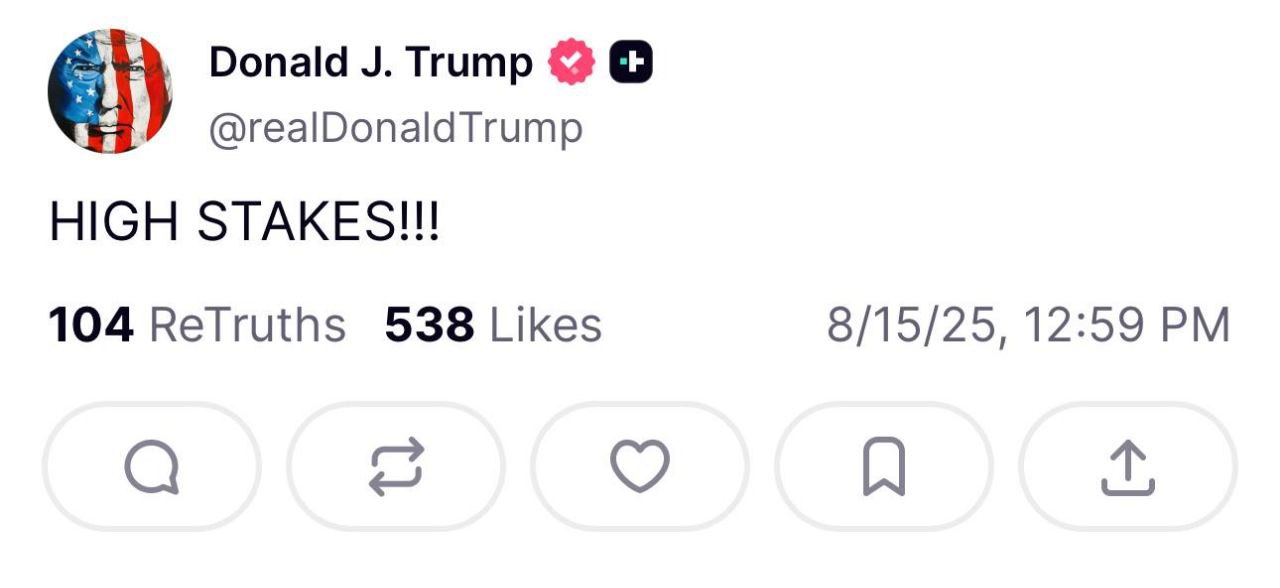ReTruth the post using the arrows icon
This screenshot has width=1280, height=588.
coord(396,467)
